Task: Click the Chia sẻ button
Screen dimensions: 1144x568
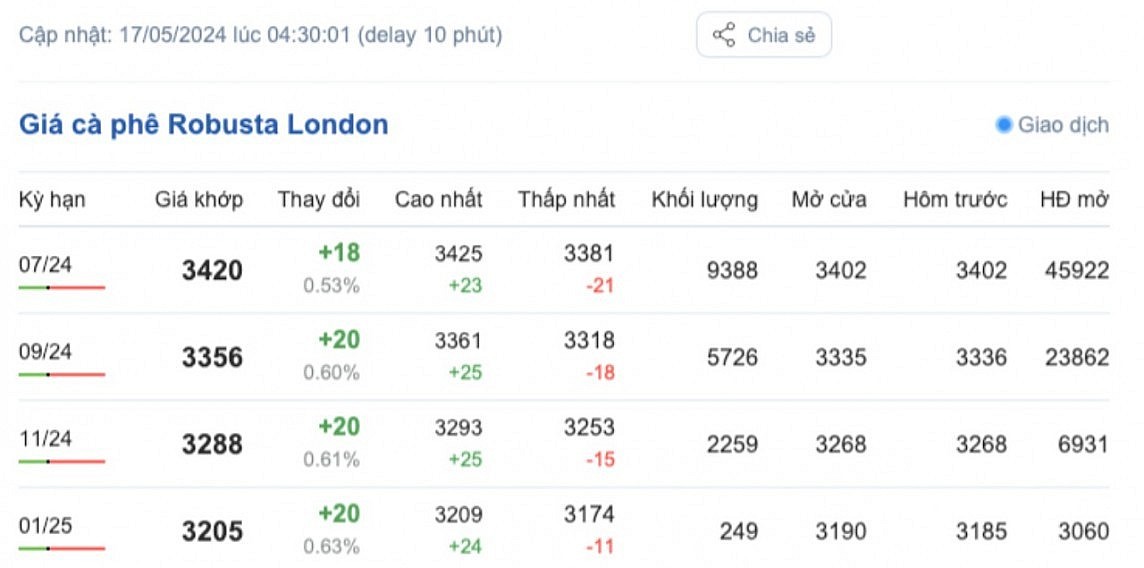Action: pos(763,35)
